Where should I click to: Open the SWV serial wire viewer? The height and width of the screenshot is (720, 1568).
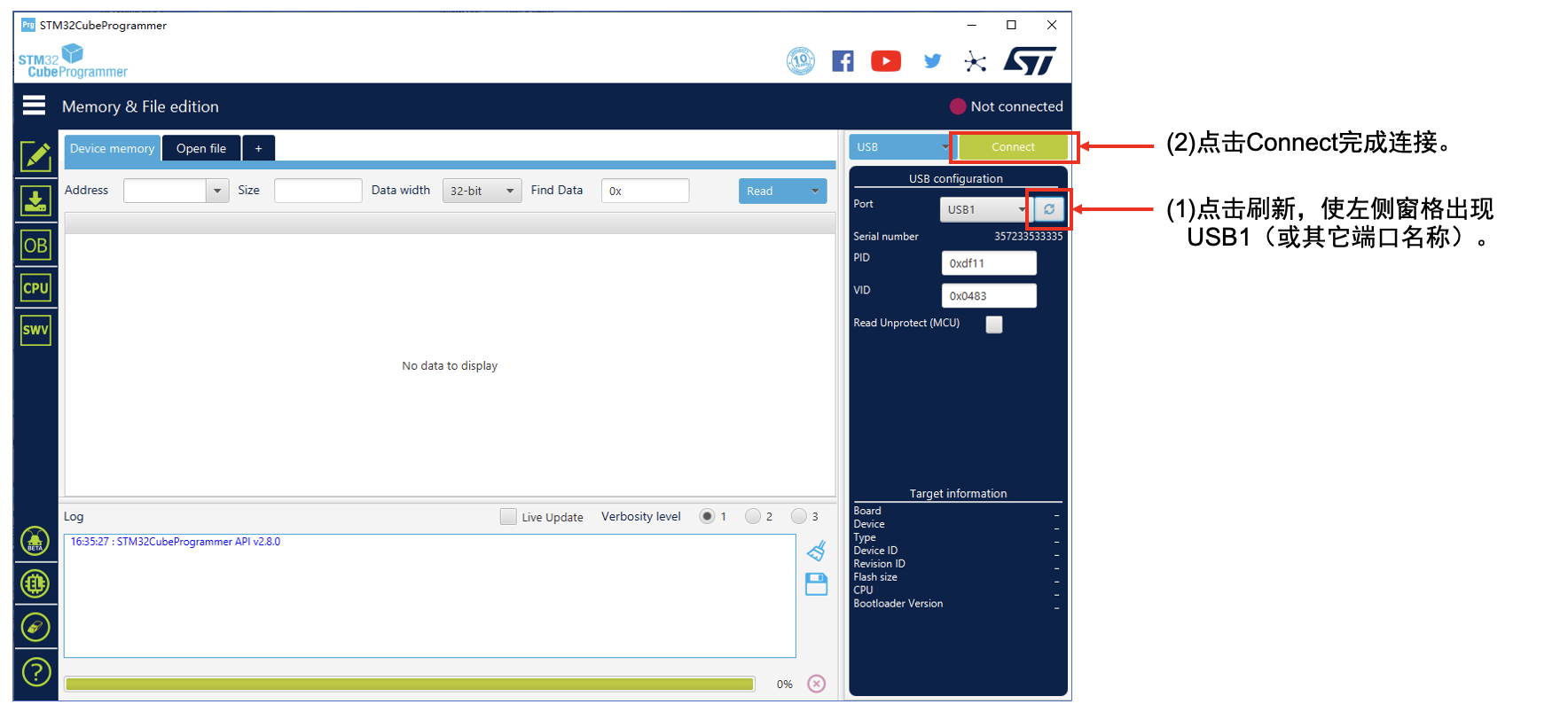click(35, 331)
